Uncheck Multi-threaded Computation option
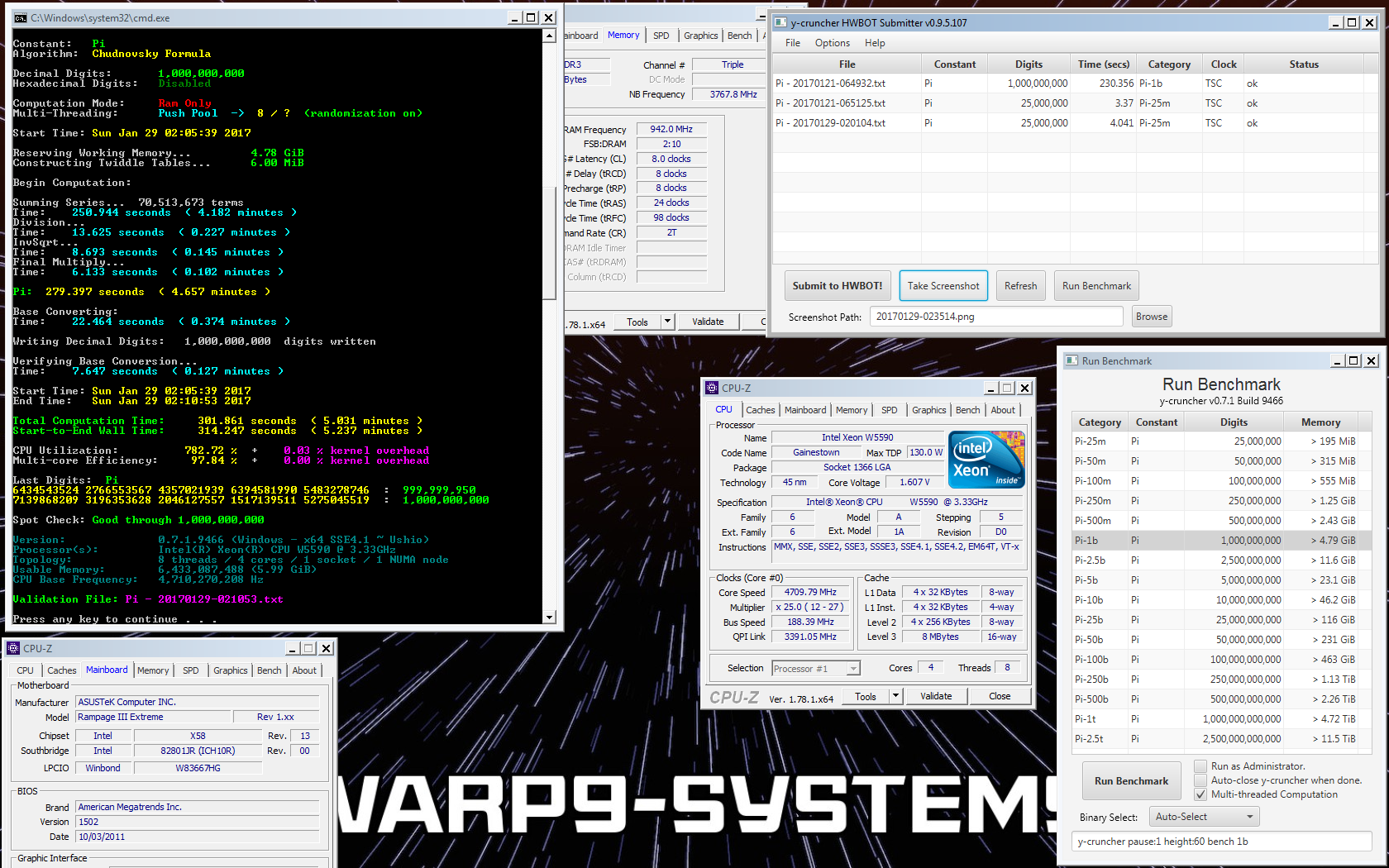Image resolution: width=1389 pixels, height=868 pixels. click(x=1200, y=794)
